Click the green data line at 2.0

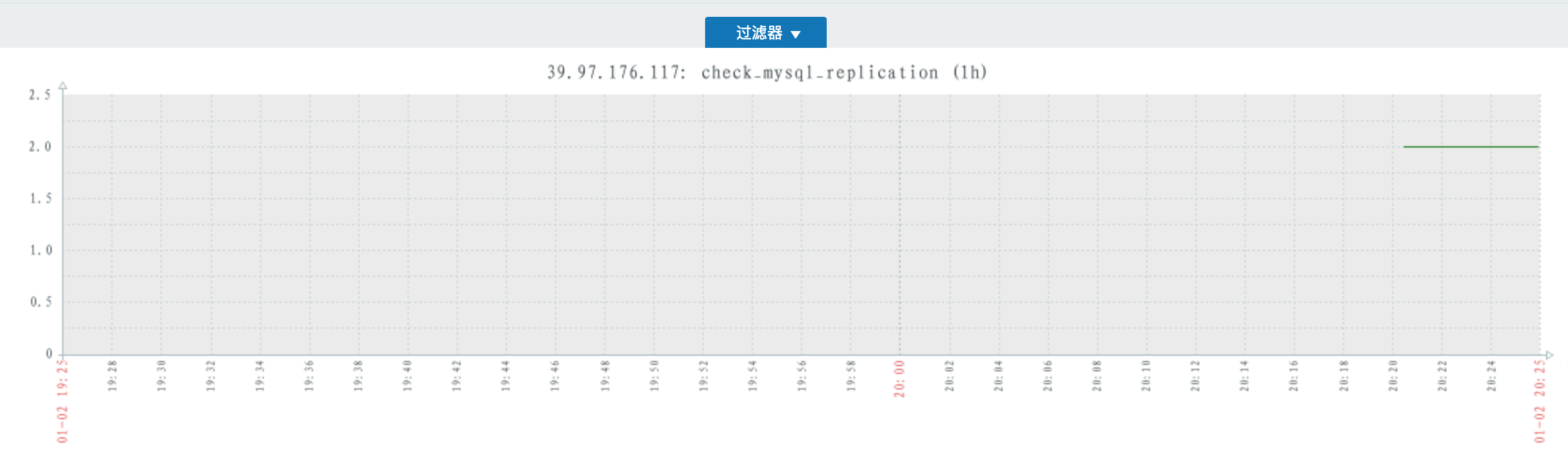click(x=1470, y=147)
